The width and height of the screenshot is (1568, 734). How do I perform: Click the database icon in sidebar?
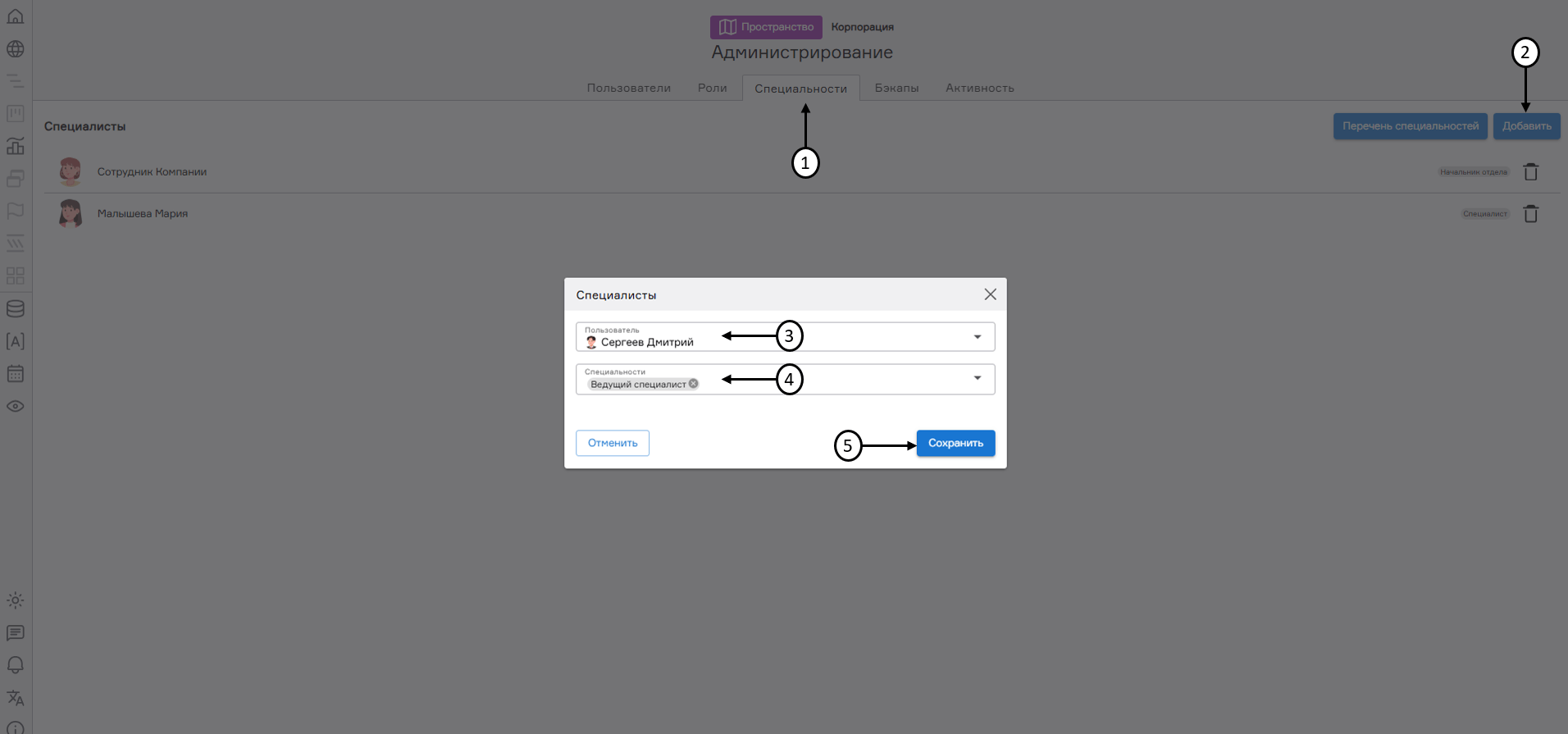tap(16, 309)
